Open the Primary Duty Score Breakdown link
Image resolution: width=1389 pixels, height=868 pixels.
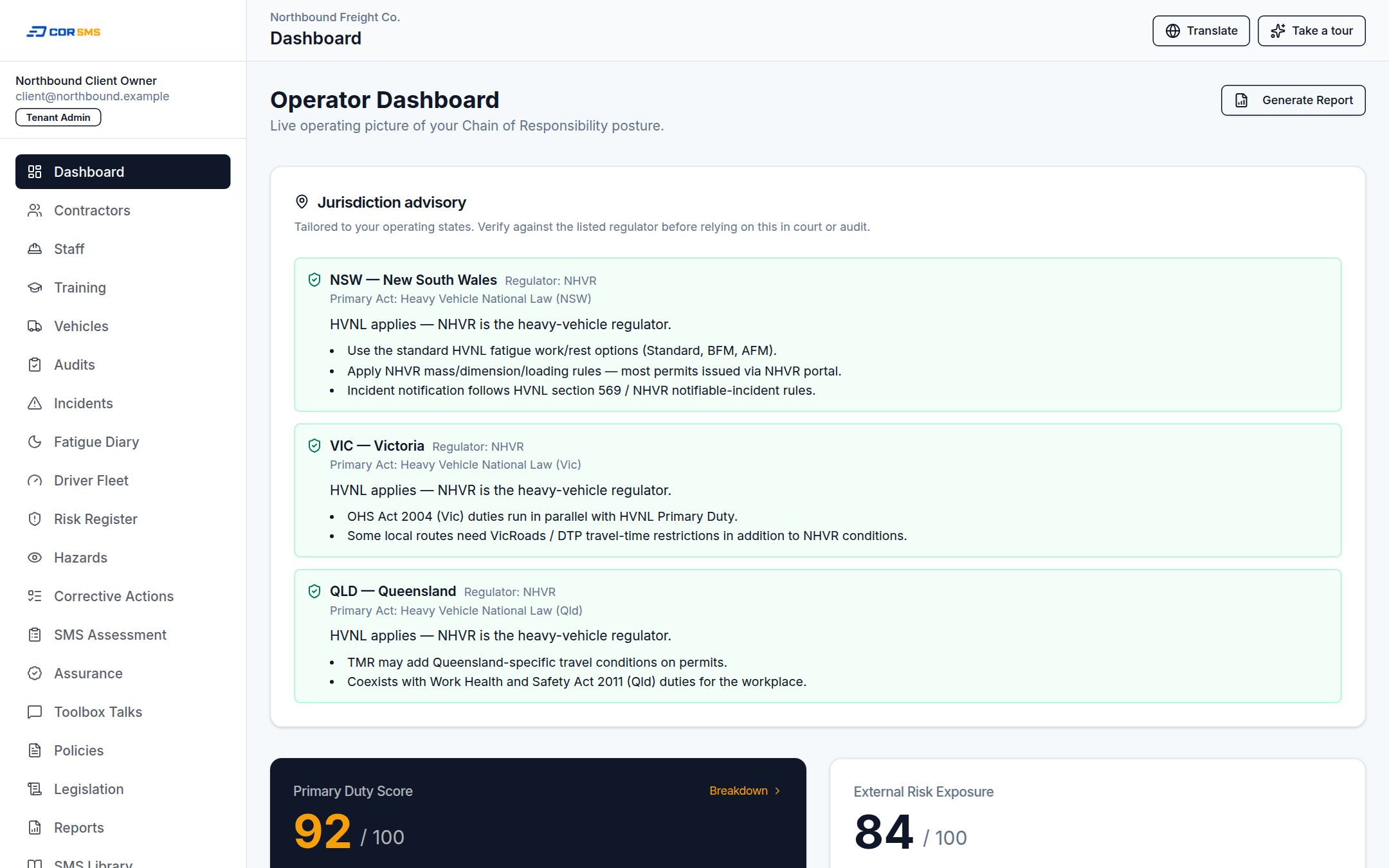coord(745,791)
